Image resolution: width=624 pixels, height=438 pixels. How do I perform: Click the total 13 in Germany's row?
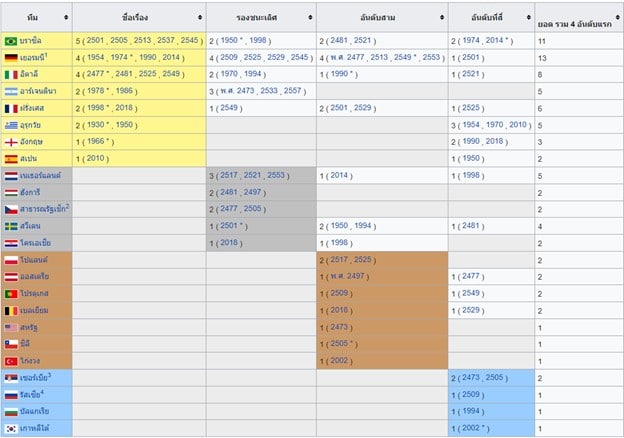(x=542, y=58)
